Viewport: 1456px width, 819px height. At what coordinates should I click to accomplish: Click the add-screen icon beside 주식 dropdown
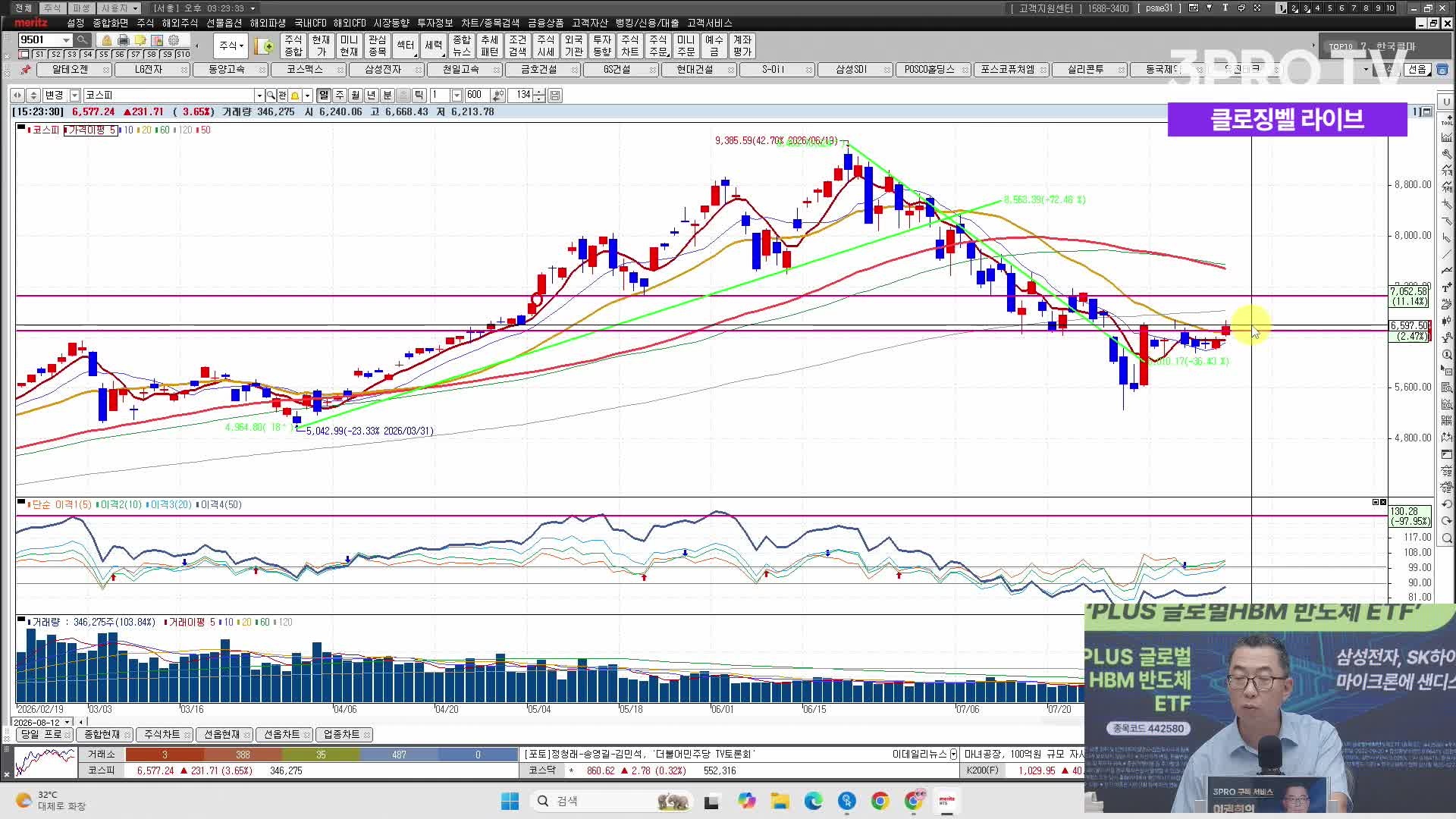[x=265, y=46]
